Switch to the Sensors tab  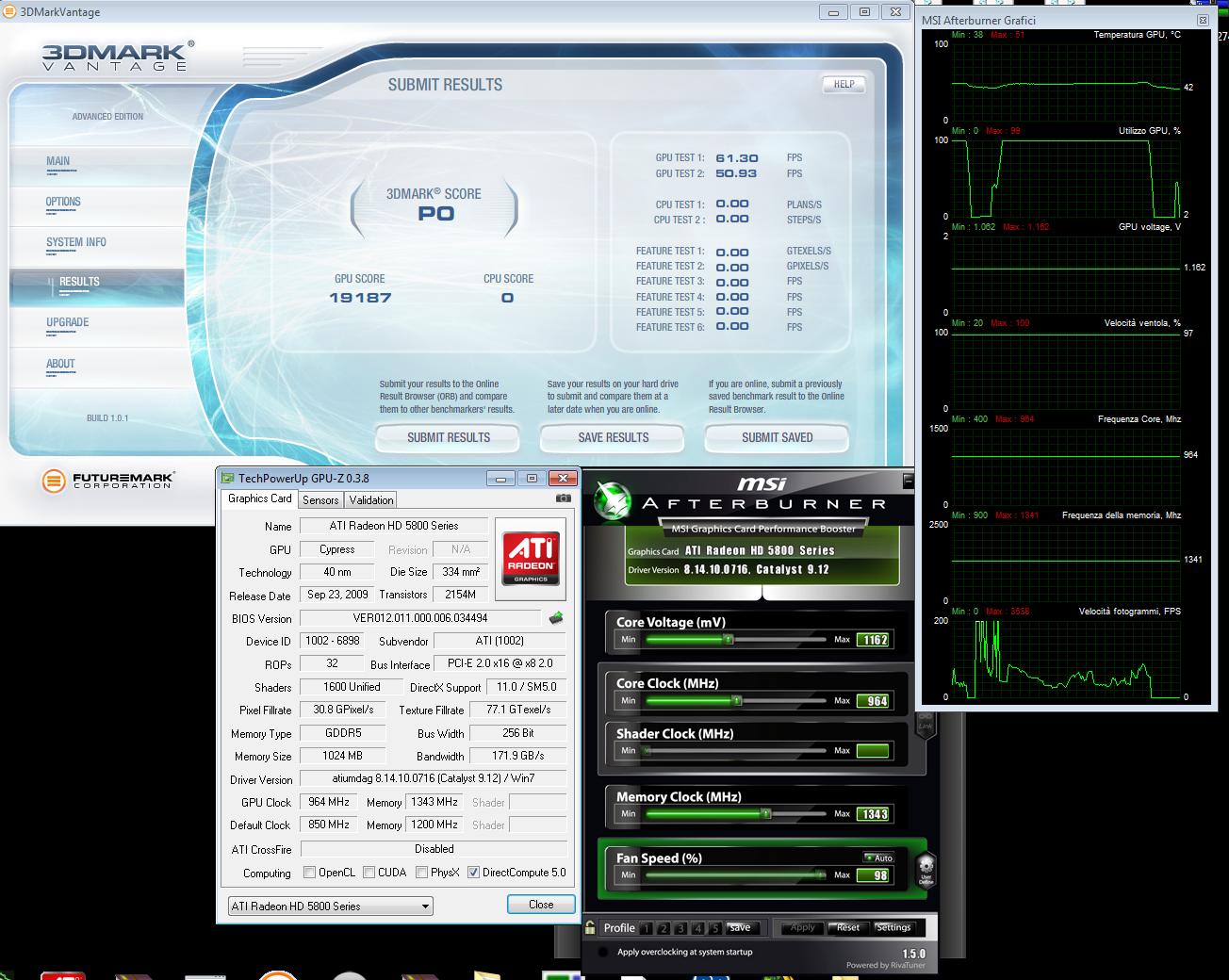click(x=320, y=500)
